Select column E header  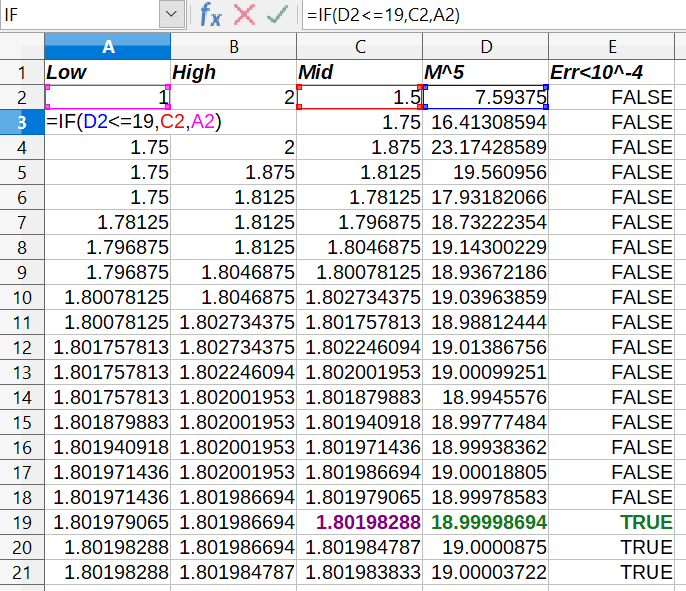click(612, 46)
